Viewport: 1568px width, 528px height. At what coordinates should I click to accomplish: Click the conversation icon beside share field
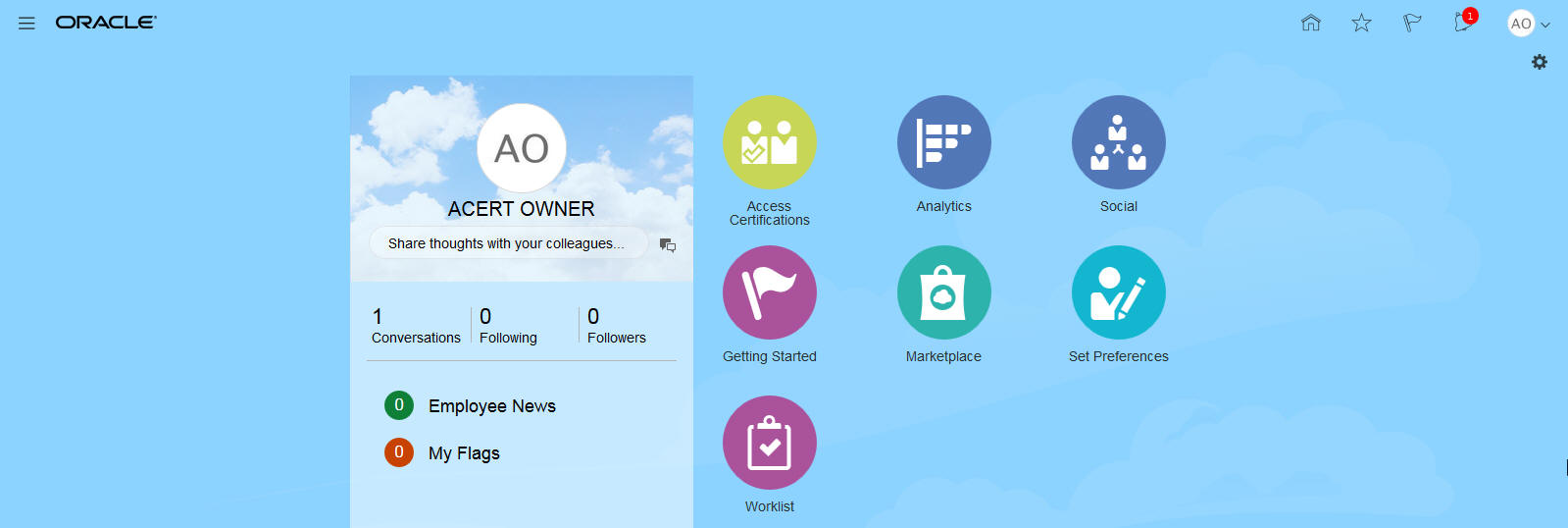(668, 245)
